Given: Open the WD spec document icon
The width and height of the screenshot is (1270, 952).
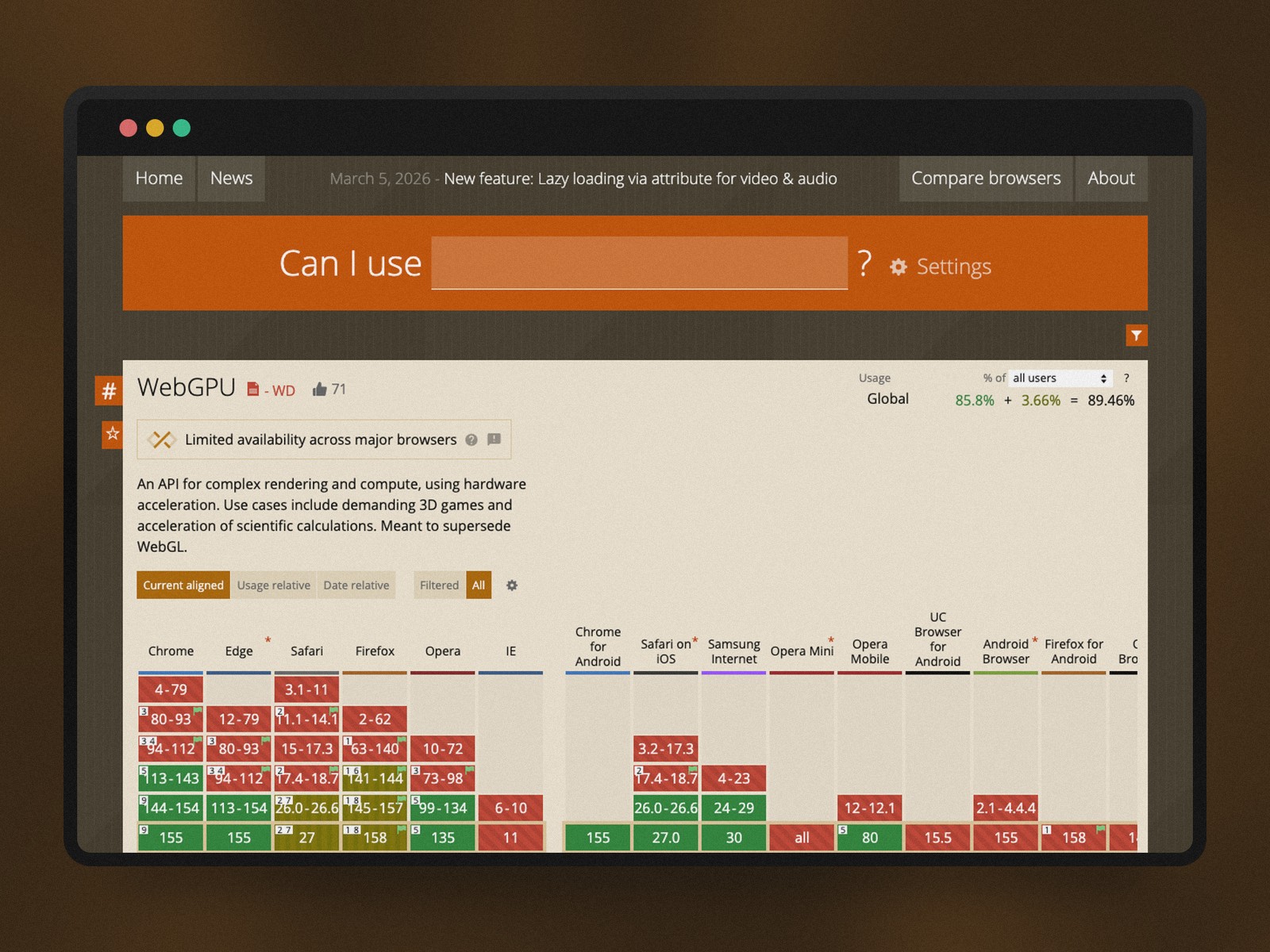Looking at the screenshot, I should click(253, 389).
